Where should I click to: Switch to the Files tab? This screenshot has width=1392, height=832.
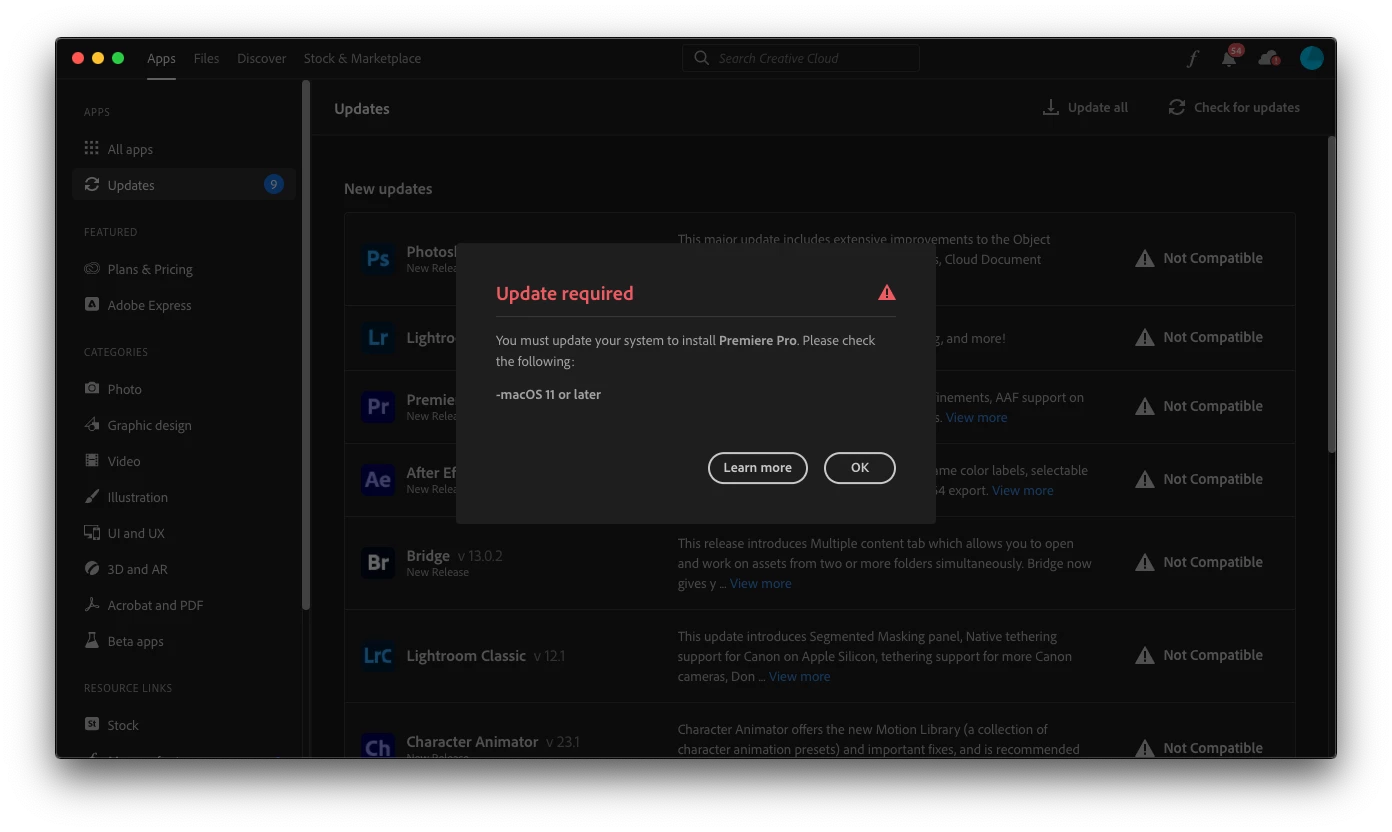pos(206,58)
